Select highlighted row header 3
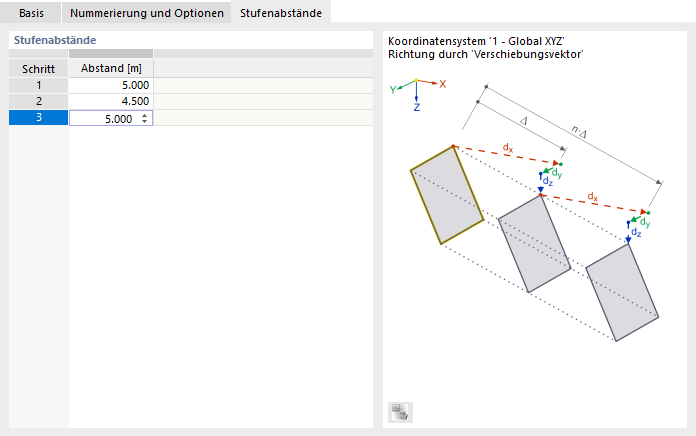 [39, 118]
